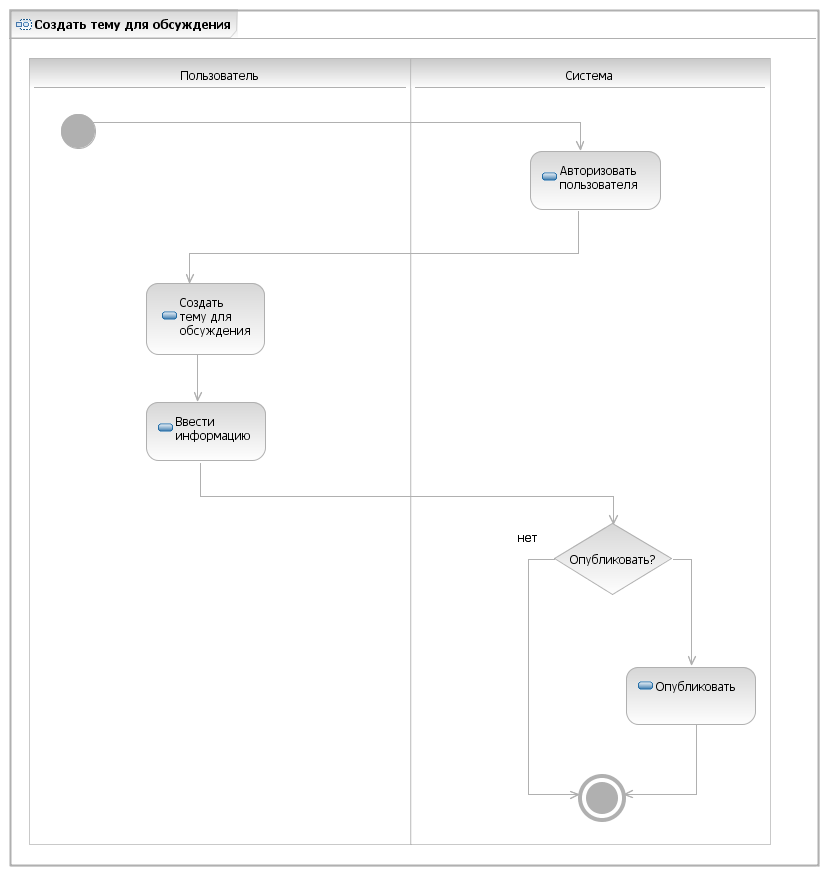831x877 pixels.
Task: Click the diagram title Создать тему для обсуждения
Action: pyautogui.click(x=133, y=25)
